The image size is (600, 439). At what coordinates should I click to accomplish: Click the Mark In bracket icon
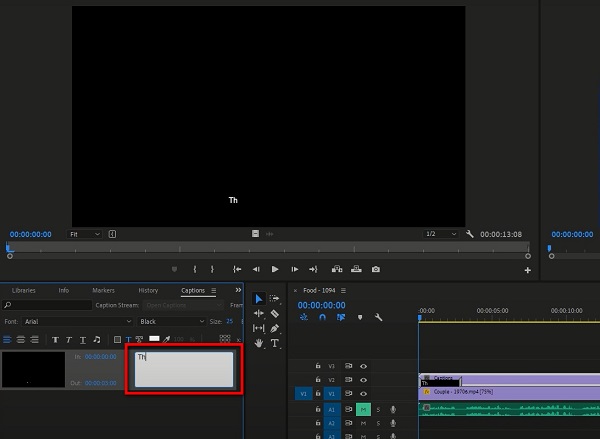click(195, 269)
